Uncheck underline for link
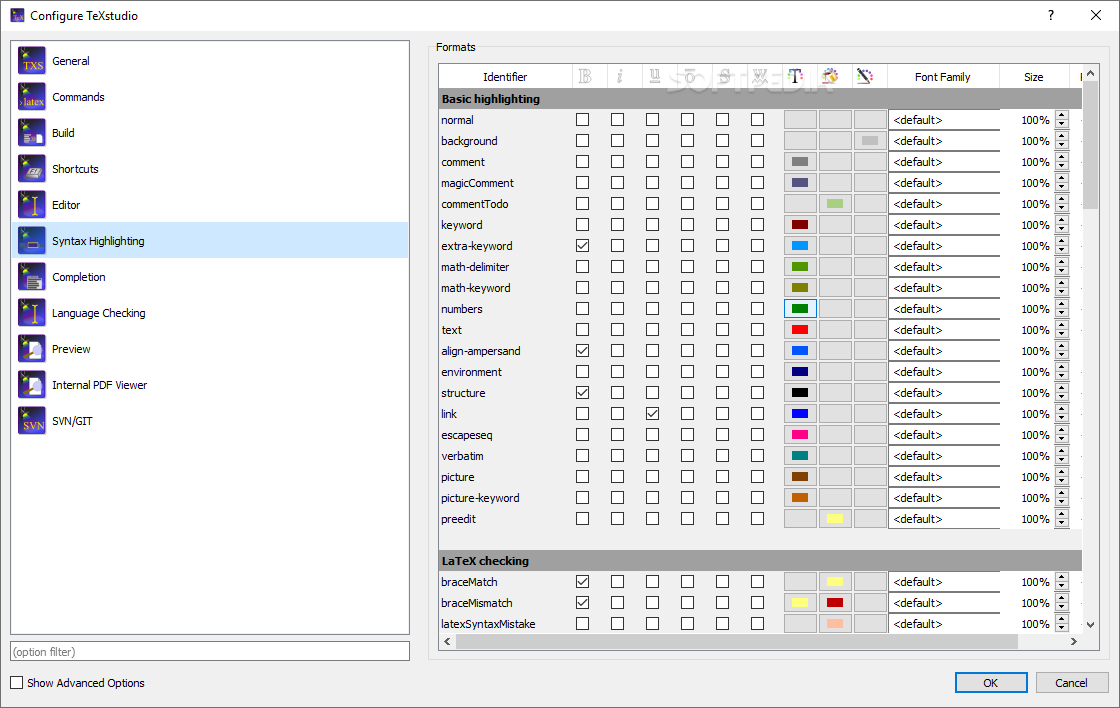 pyautogui.click(x=653, y=414)
